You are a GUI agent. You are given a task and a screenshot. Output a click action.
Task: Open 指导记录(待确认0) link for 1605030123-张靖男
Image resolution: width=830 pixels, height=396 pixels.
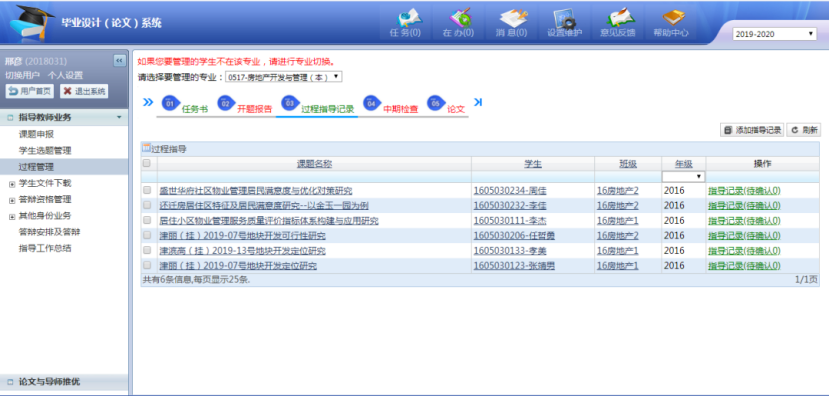pyautogui.click(x=744, y=266)
